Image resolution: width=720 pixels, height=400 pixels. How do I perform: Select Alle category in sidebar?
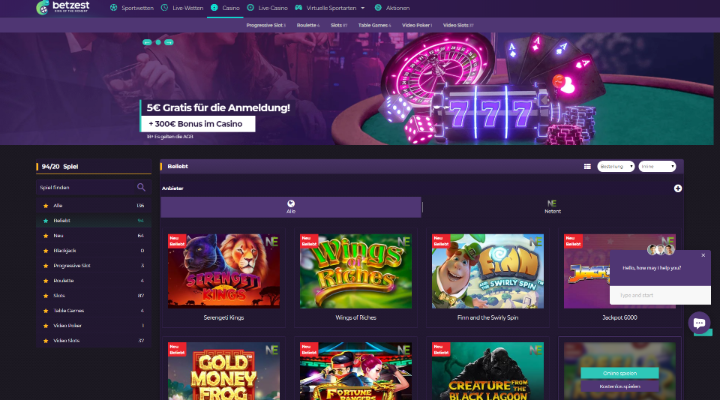94,206
